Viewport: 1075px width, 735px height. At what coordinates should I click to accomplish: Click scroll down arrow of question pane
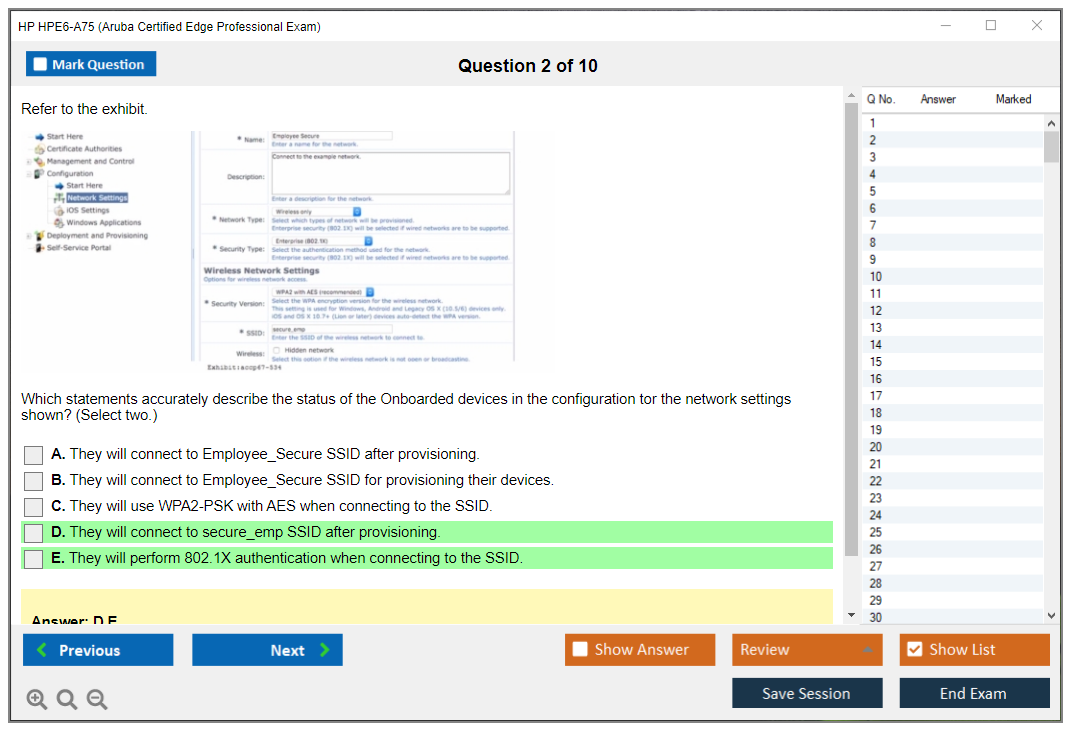pyautogui.click(x=851, y=614)
